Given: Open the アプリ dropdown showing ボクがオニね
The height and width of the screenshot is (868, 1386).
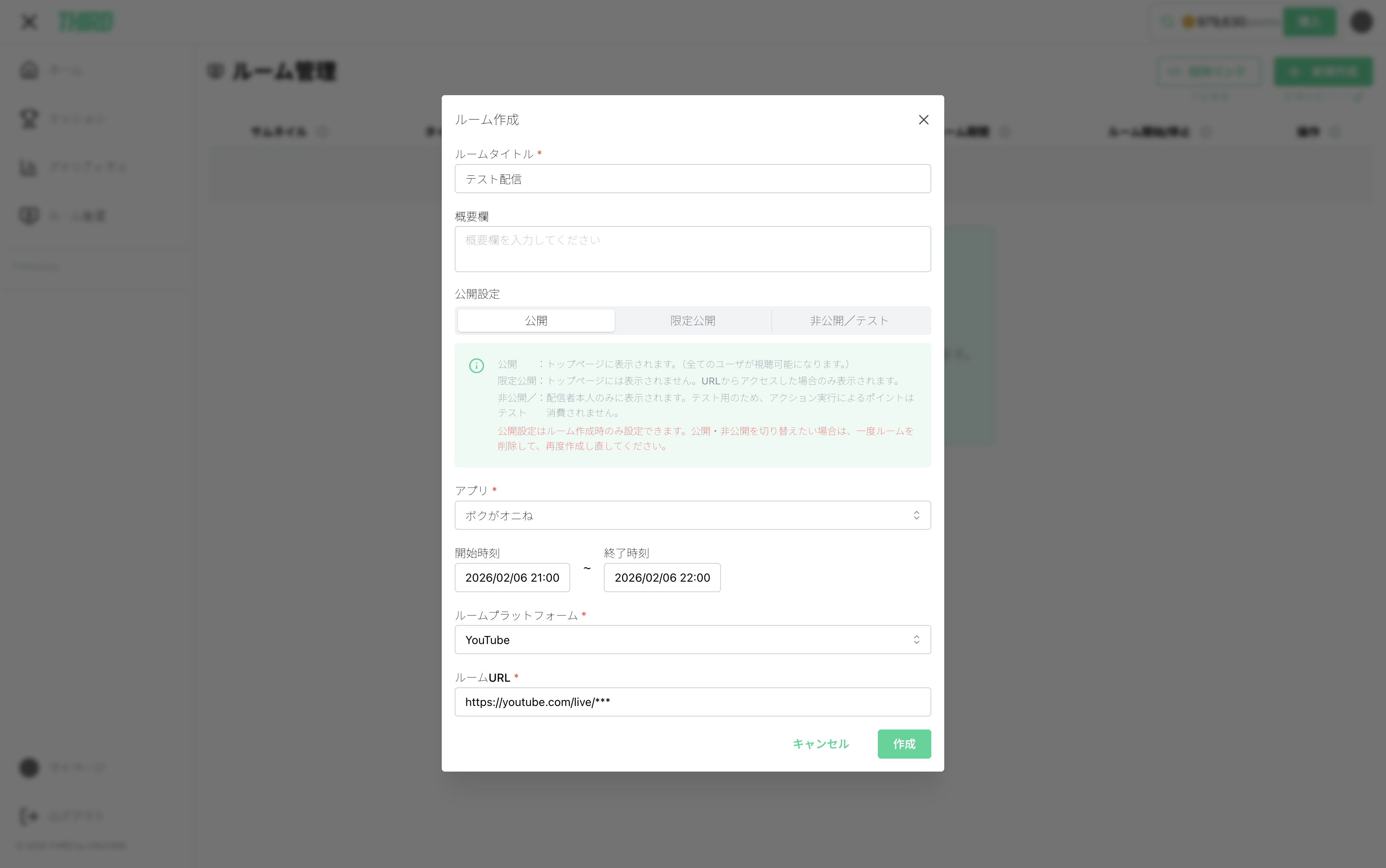Looking at the screenshot, I should tap(692, 515).
